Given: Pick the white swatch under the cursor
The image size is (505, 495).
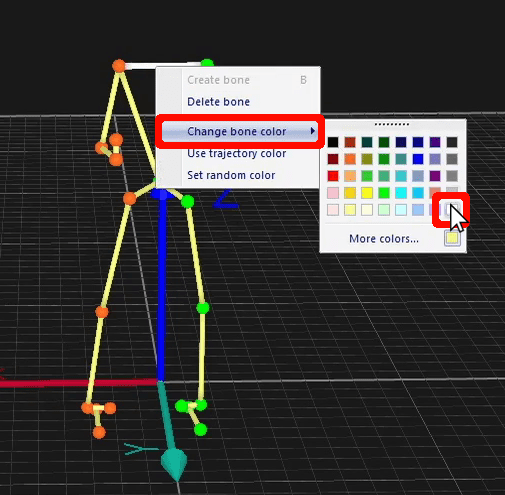Looking at the screenshot, I should pos(452,210).
